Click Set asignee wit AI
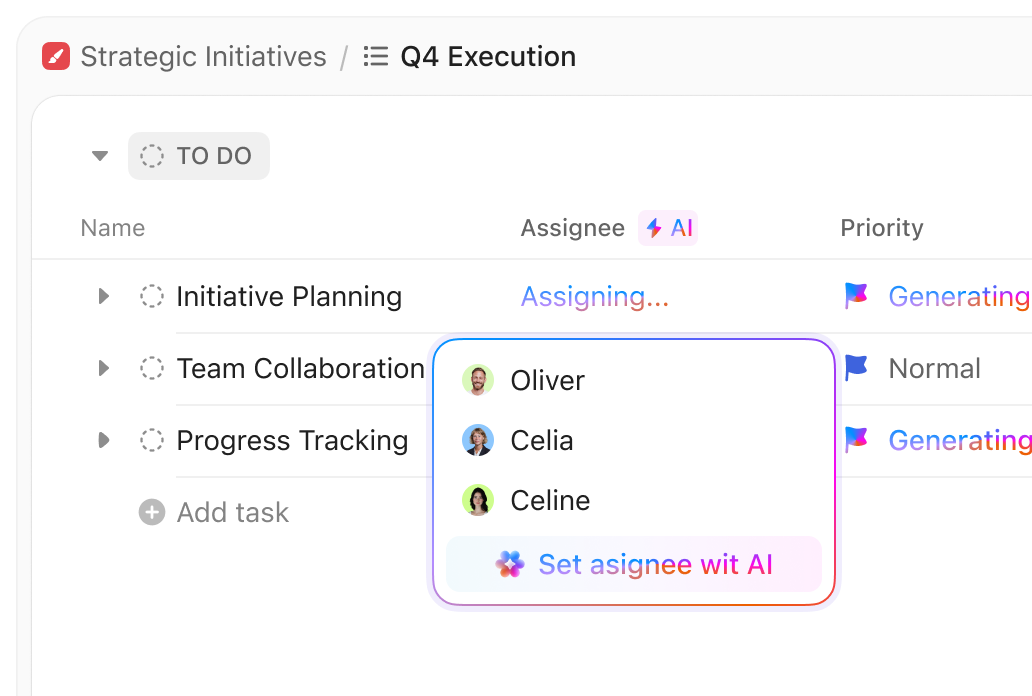 point(655,564)
